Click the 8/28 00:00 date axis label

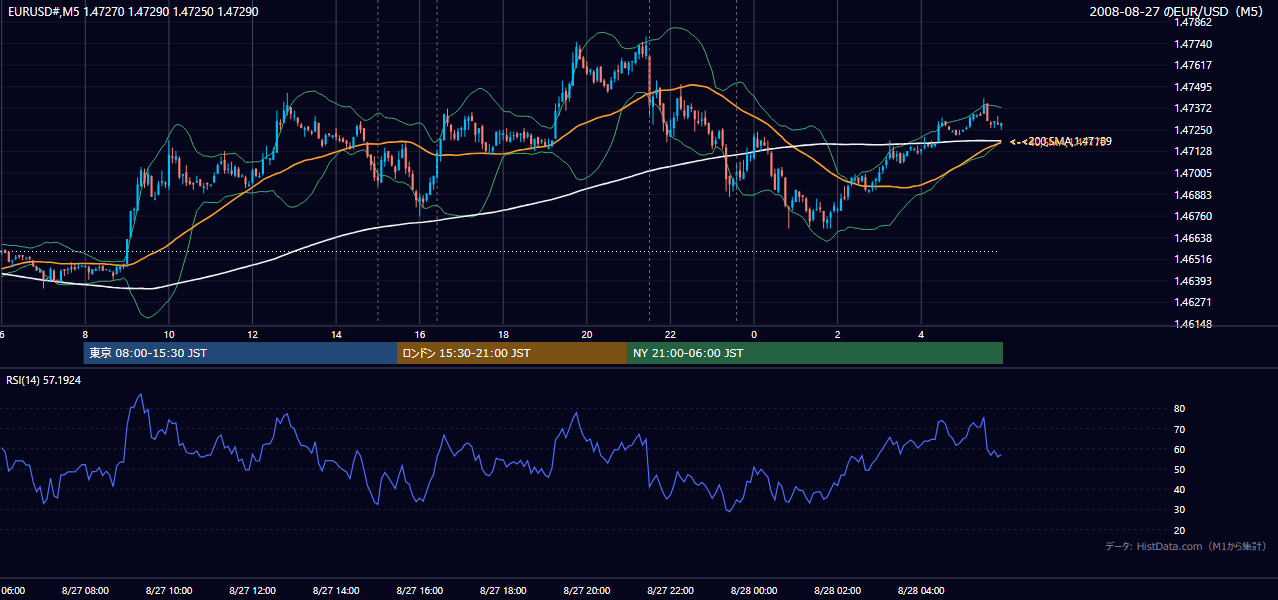pos(754,591)
